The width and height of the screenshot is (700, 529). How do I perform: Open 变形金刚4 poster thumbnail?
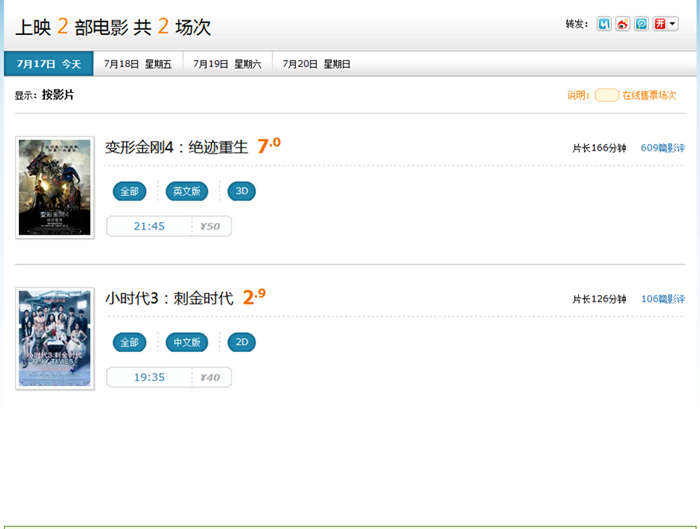[55, 187]
